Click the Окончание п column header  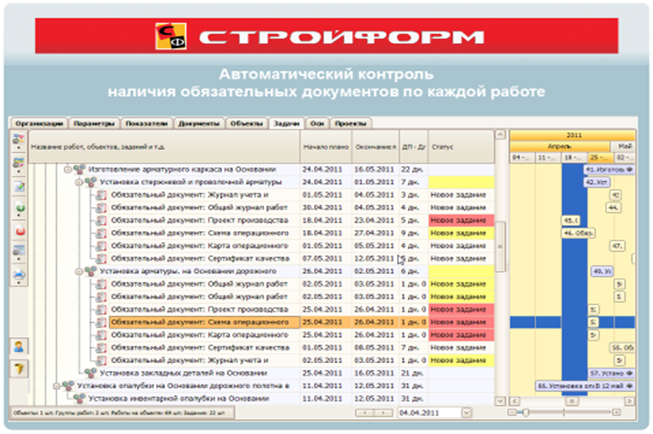click(375, 147)
